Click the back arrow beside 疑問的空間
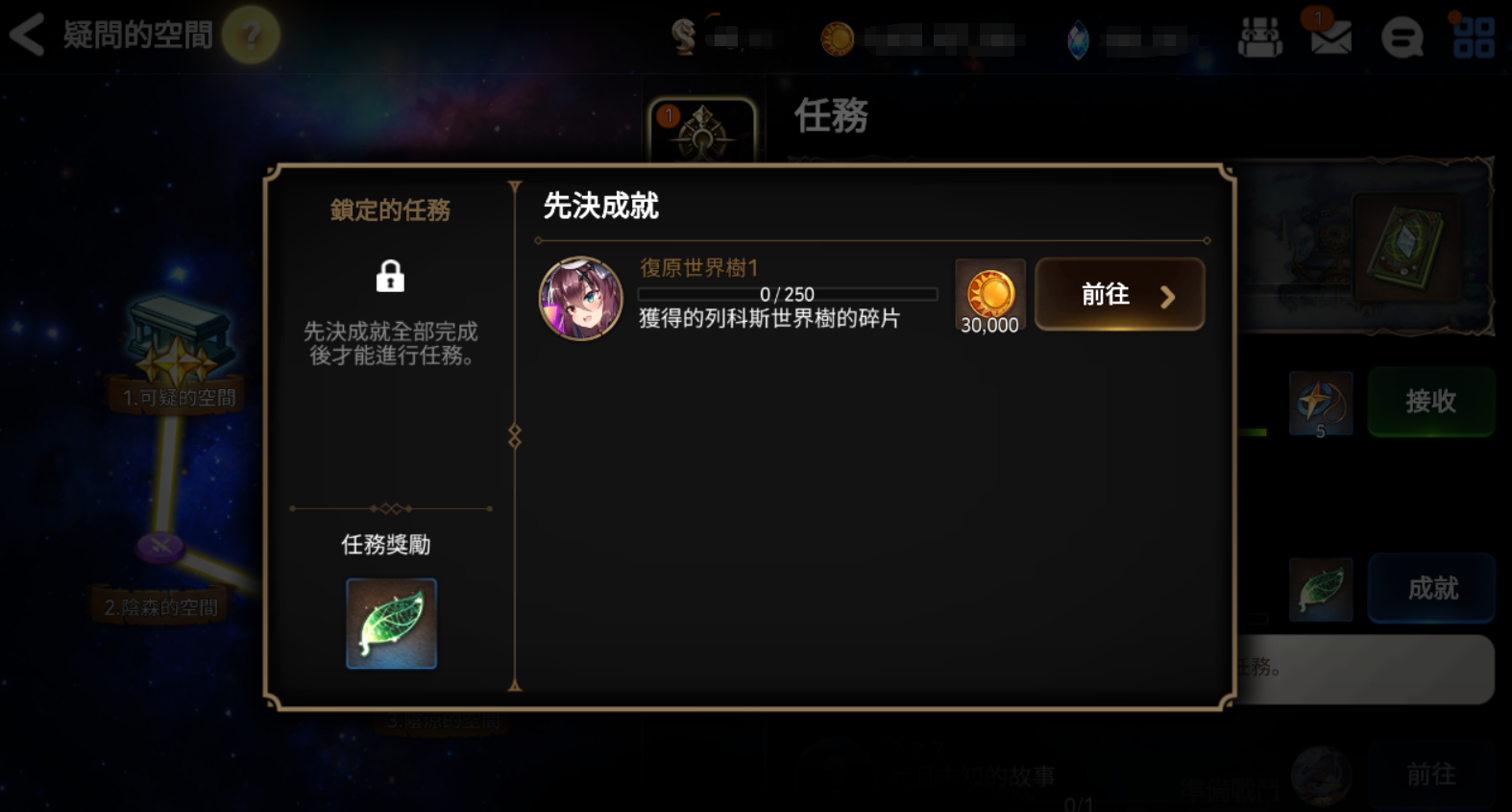 tap(27, 35)
